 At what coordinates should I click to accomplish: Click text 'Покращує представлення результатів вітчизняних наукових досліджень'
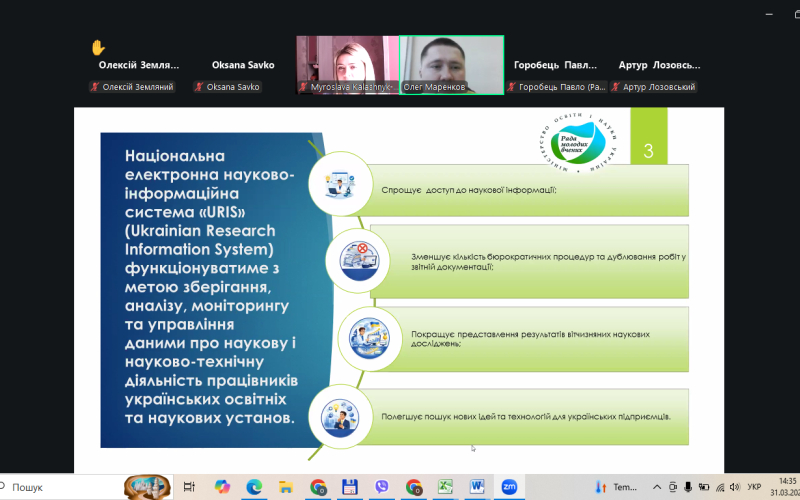click(x=531, y=339)
